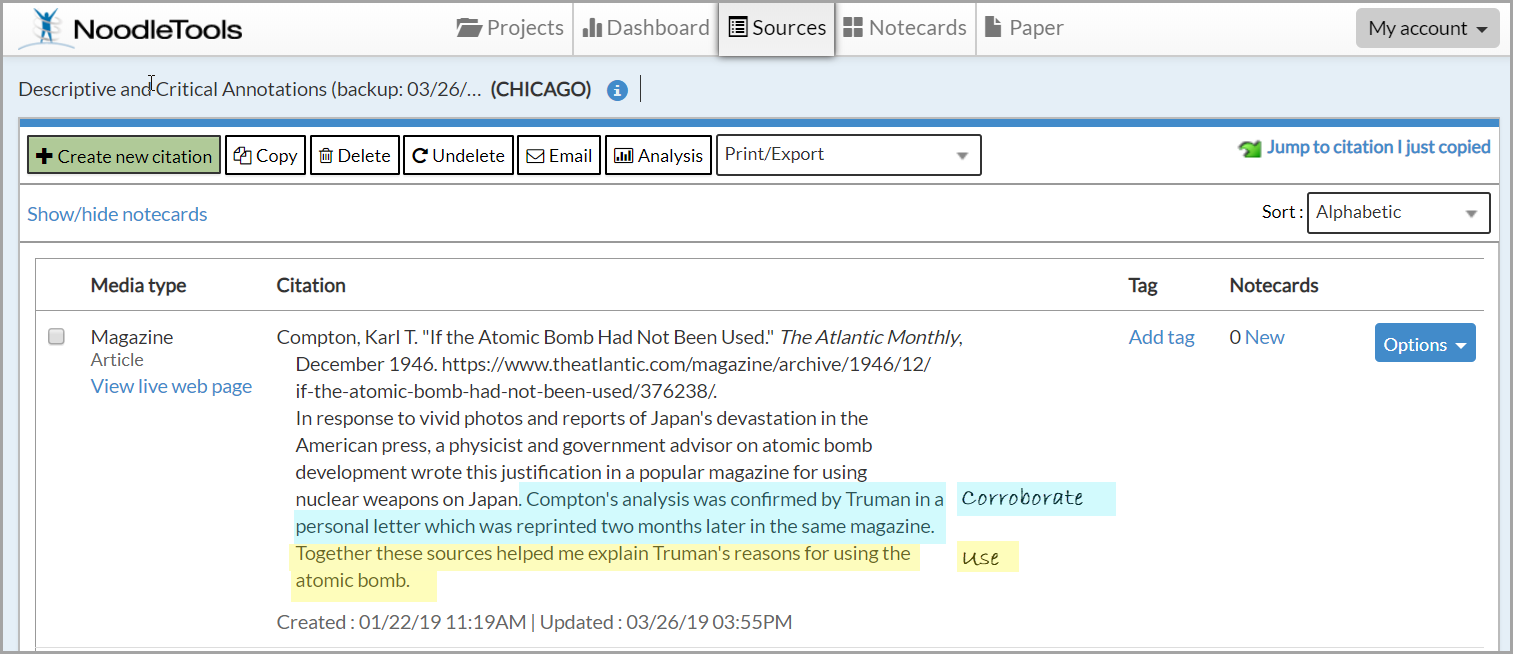This screenshot has width=1513, height=654.
Task: Click Add tag for the magazine source
Action: (1160, 337)
